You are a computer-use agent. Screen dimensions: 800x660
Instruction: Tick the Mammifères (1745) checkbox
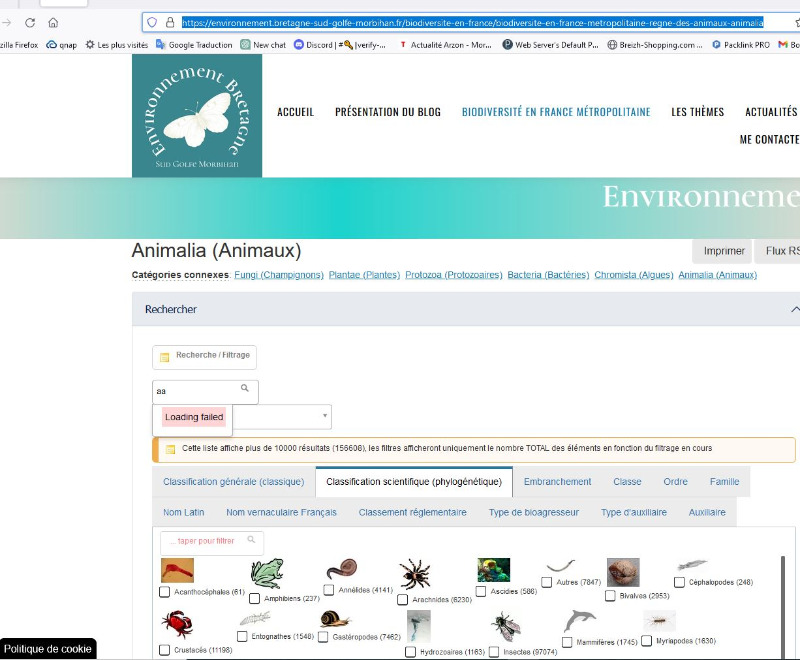click(567, 642)
